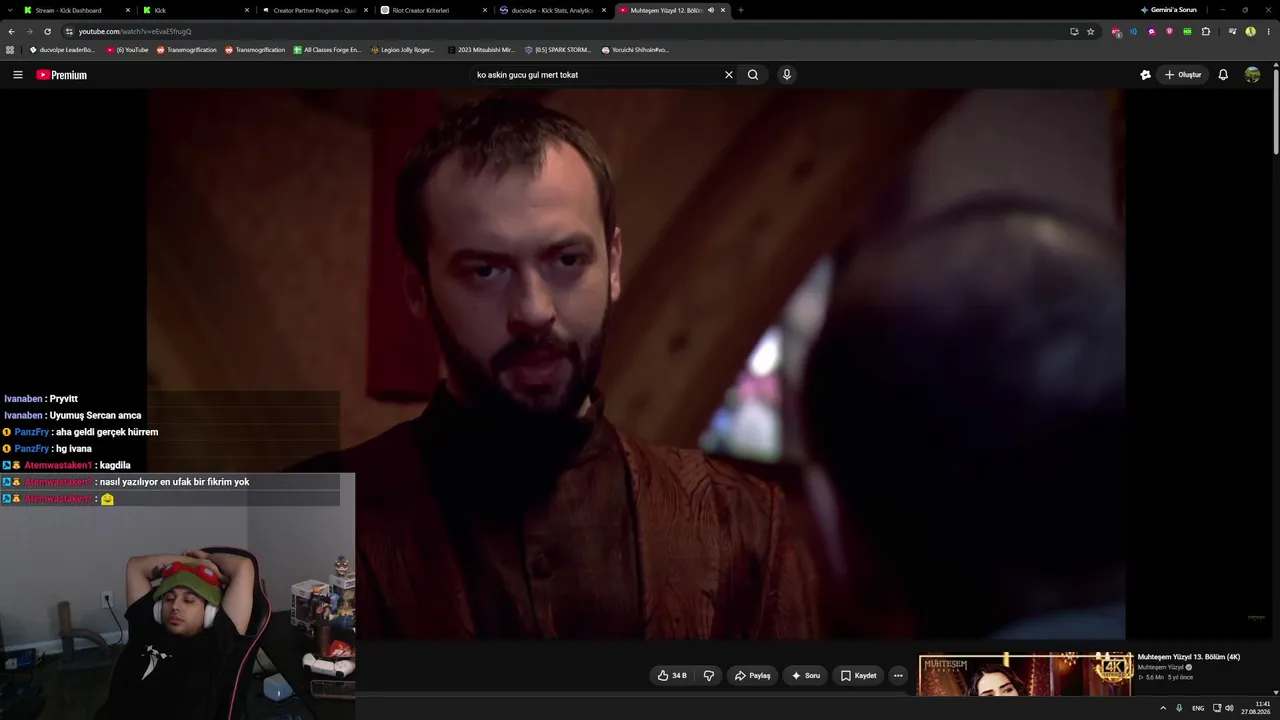
Task: Bookmark this page with the star icon
Action: [1091, 31]
